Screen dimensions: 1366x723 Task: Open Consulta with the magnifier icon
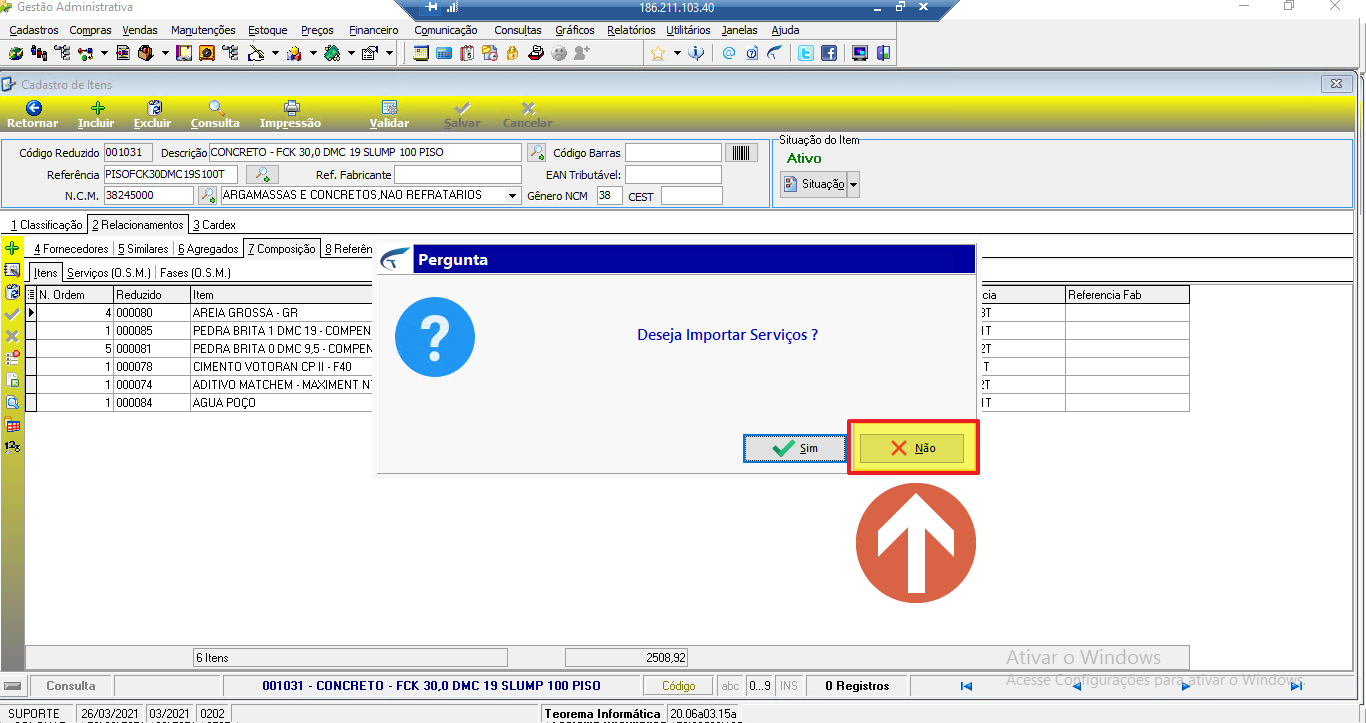click(x=215, y=108)
